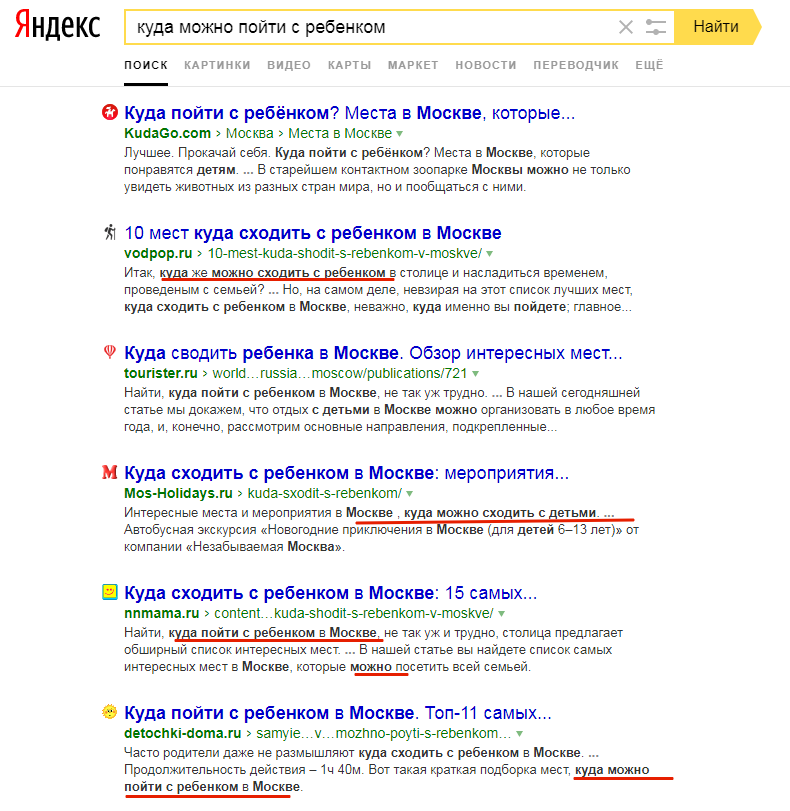
Task: Open result 'Куда сводить ребенка в Москве'
Action: click(373, 353)
